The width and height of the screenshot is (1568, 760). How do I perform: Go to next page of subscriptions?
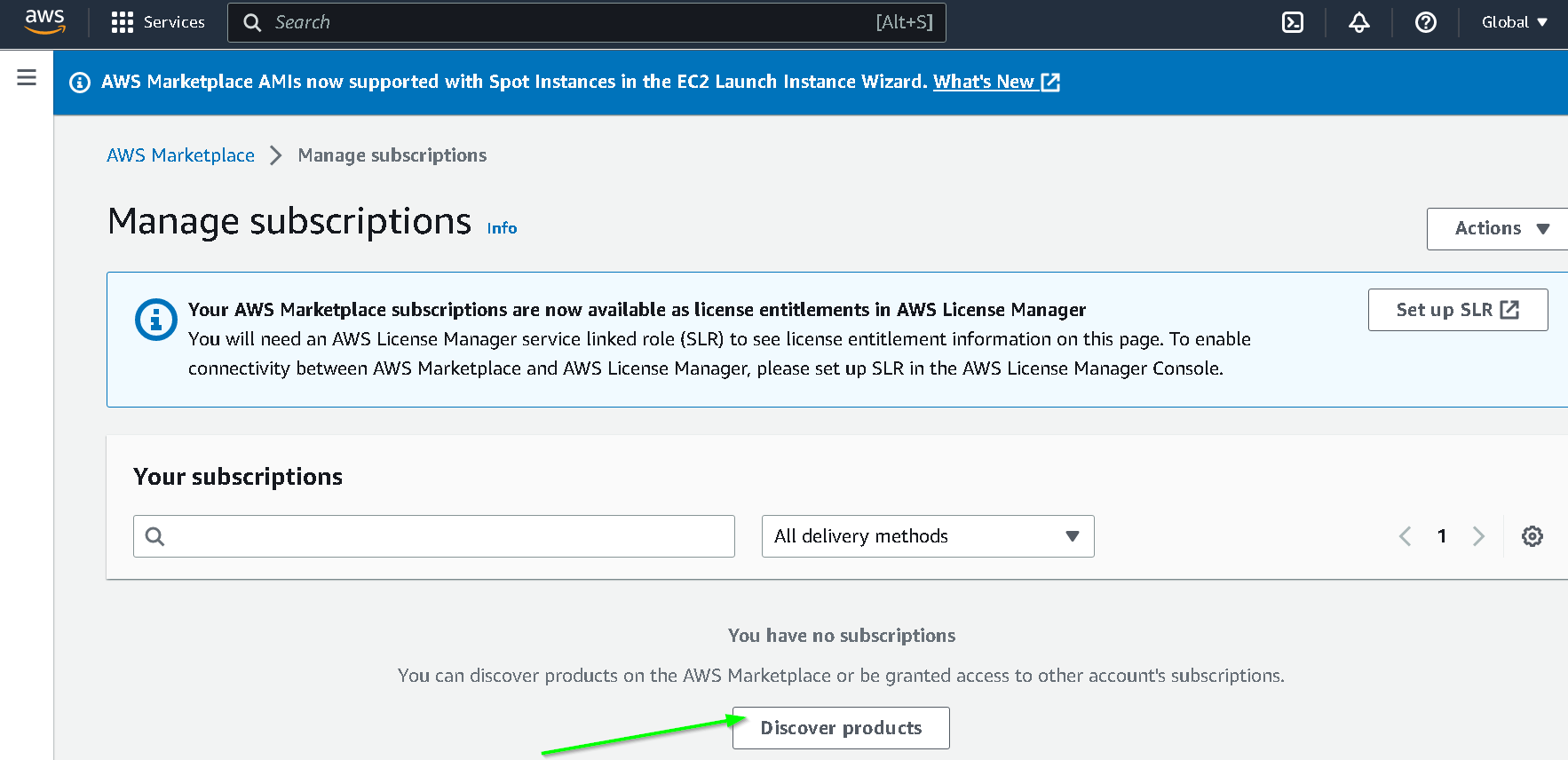pos(1478,536)
